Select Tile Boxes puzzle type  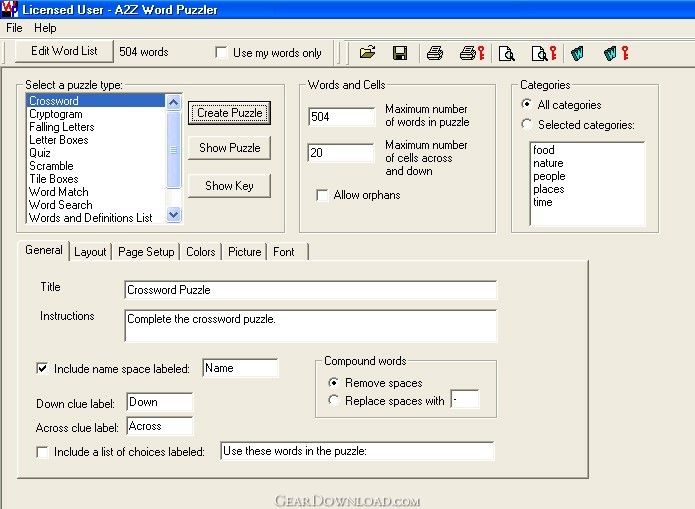coord(96,179)
